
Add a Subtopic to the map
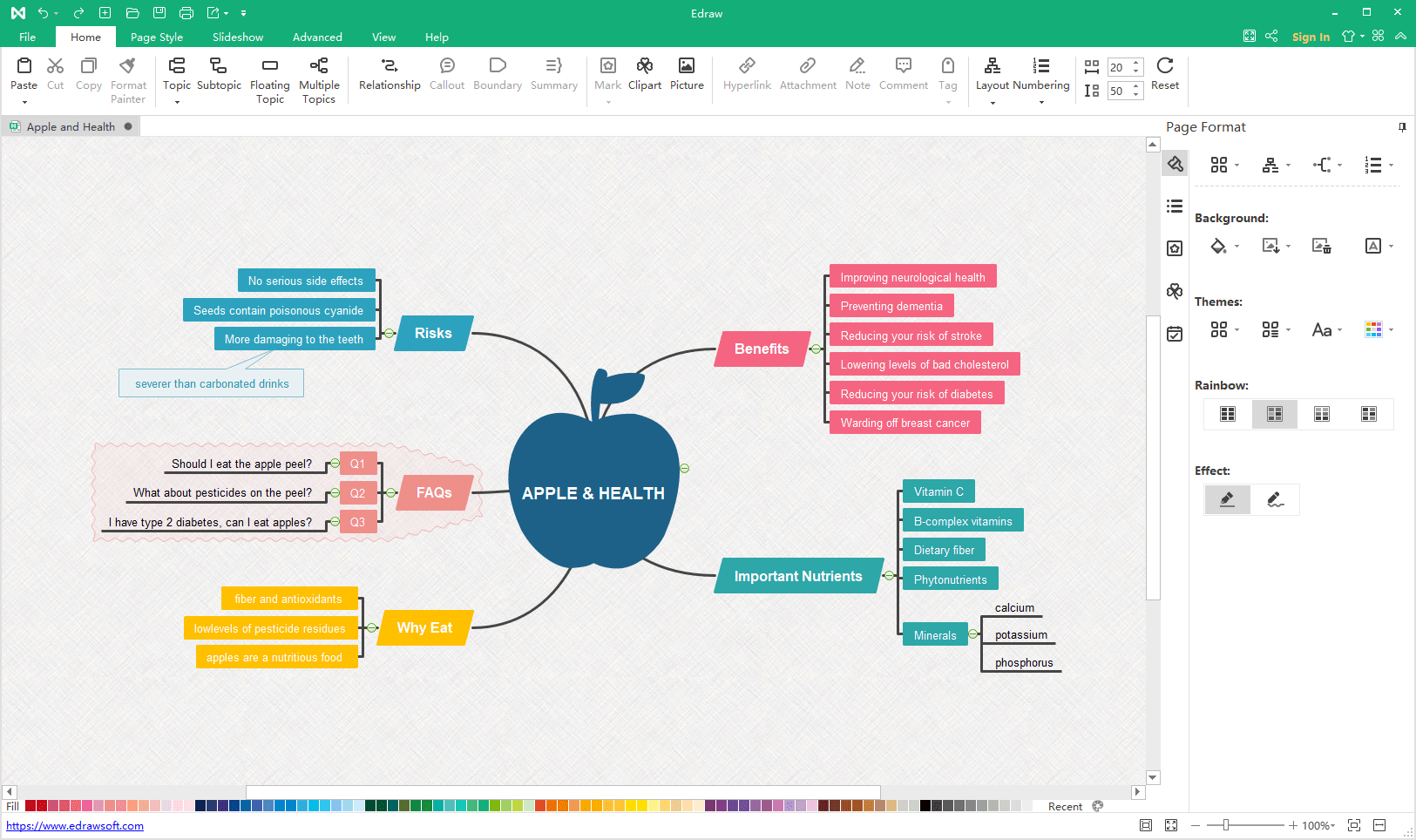219,66
